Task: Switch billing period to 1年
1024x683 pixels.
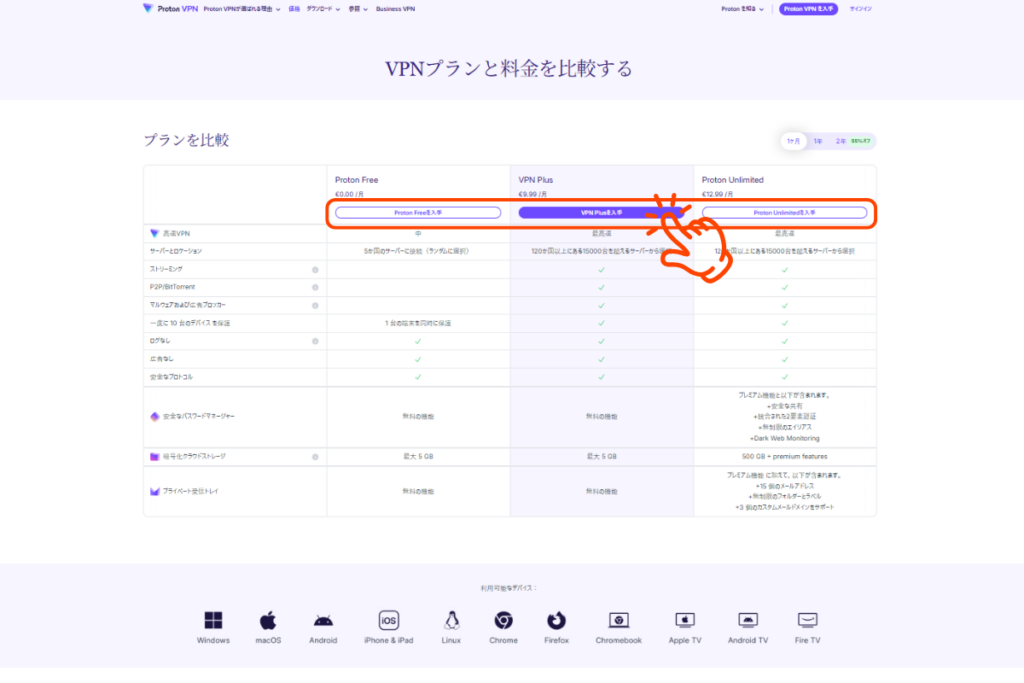Action: (x=818, y=141)
